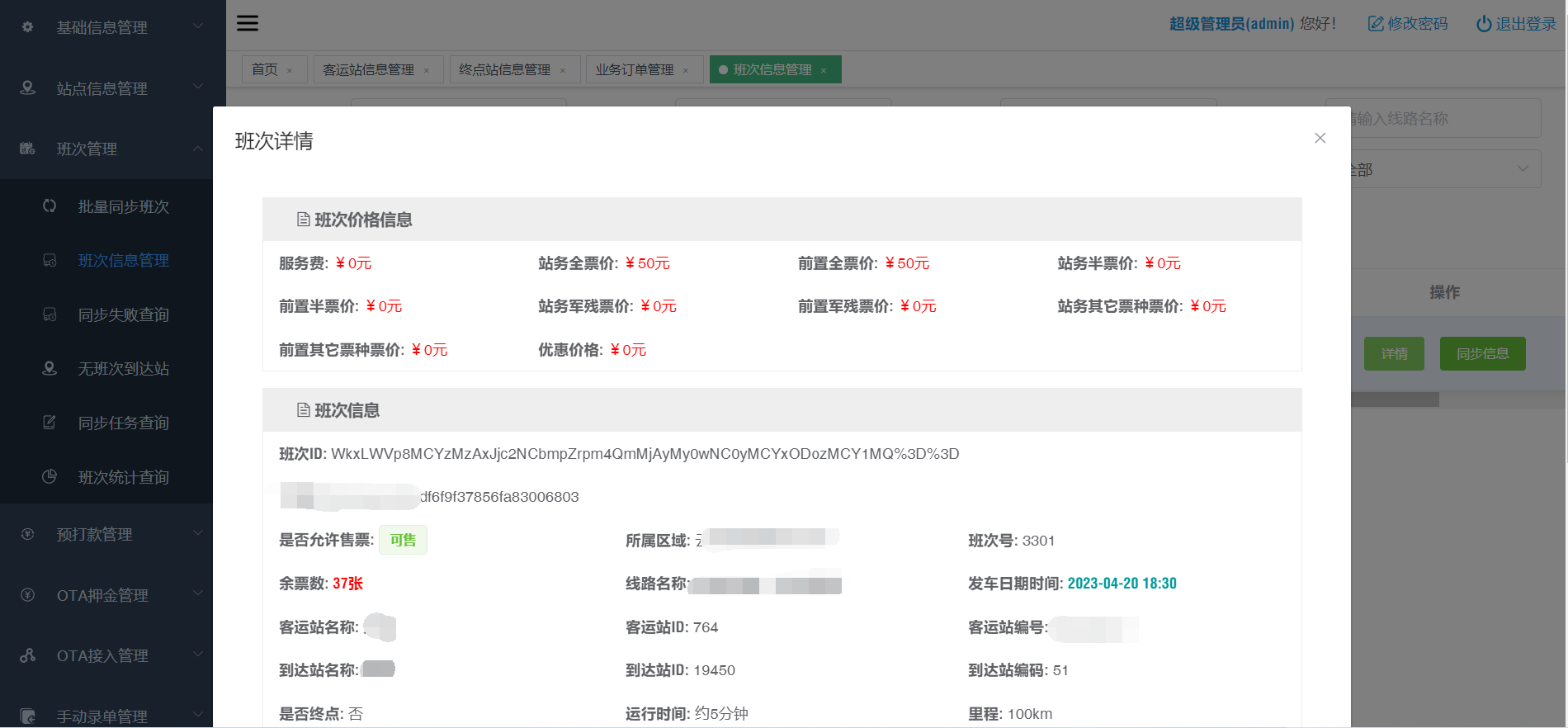The image size is (1568, 728).
Task: Click the table horizontal scrollbar thumb
Action: pyautogui.click(x=1395, y=399)
